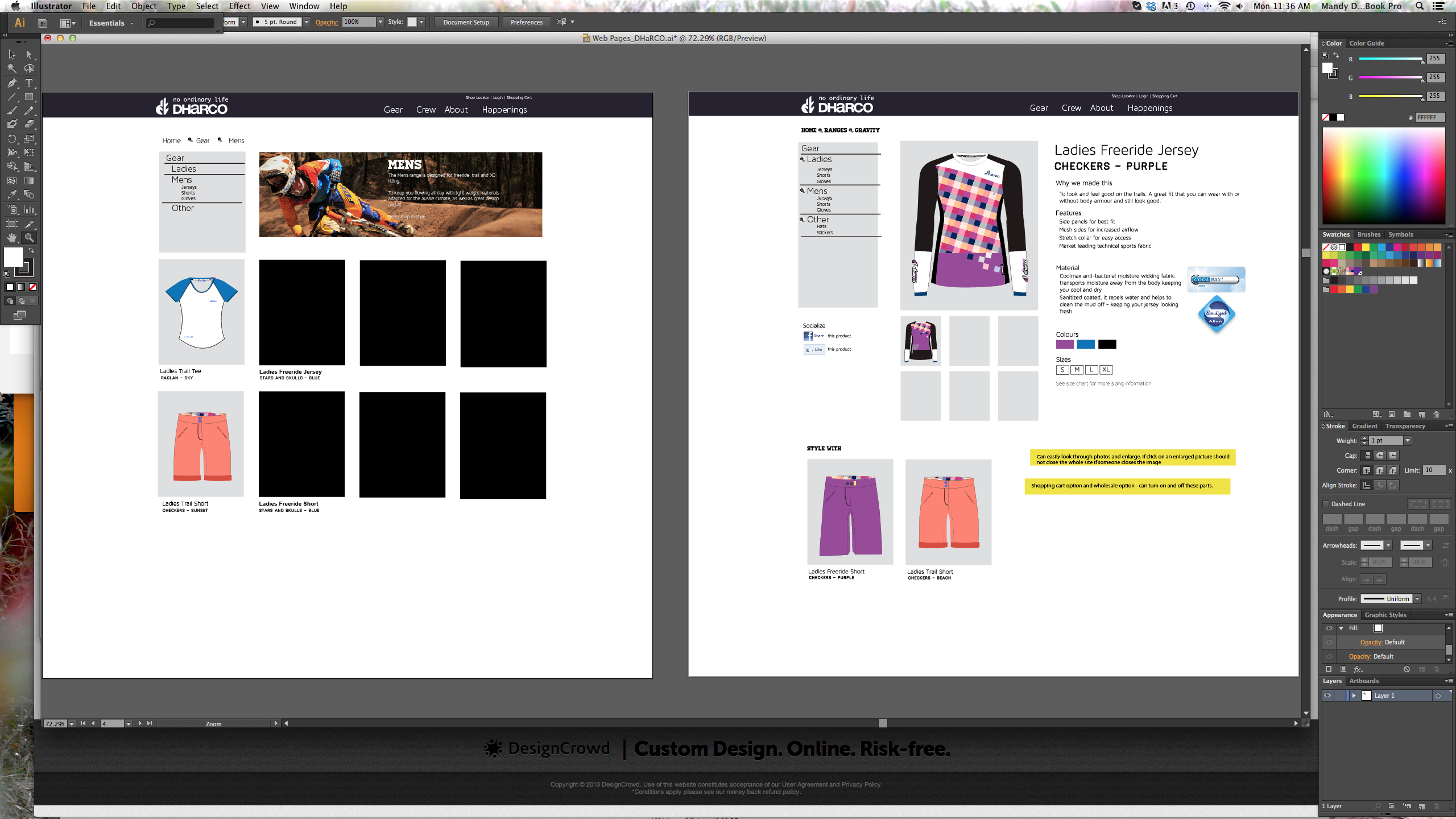This screenshot has height=819, width=1456.
Task: Switch to the Brushes tab
Action: pyautogui.click(x=1368, y=234)
